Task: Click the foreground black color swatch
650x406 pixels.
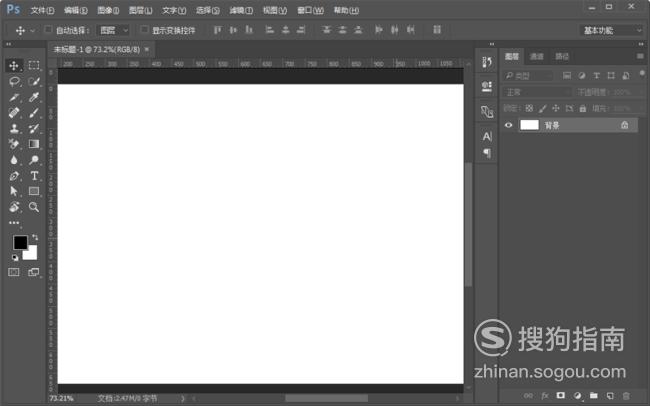Action: [x=19, y=242]
